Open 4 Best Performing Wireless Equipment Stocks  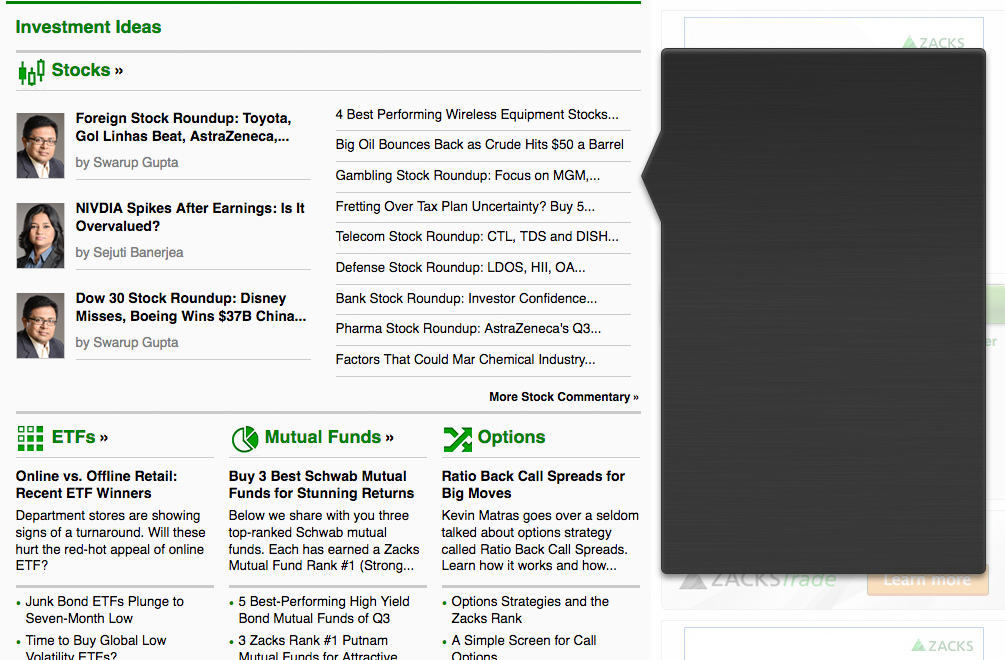(476, 114)
